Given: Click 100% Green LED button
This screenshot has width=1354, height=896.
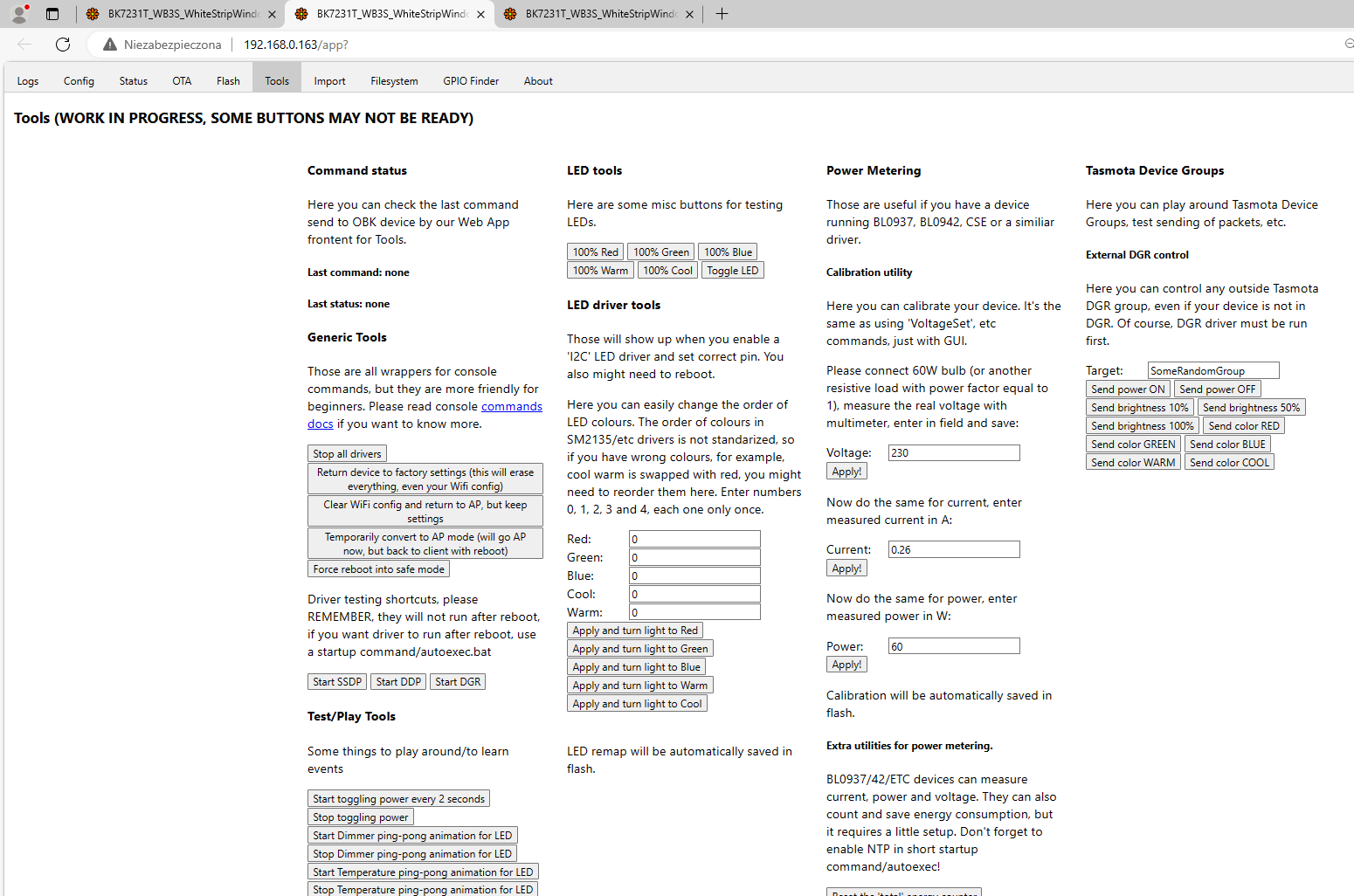Looking at the screenshot, I should (661, 252).
